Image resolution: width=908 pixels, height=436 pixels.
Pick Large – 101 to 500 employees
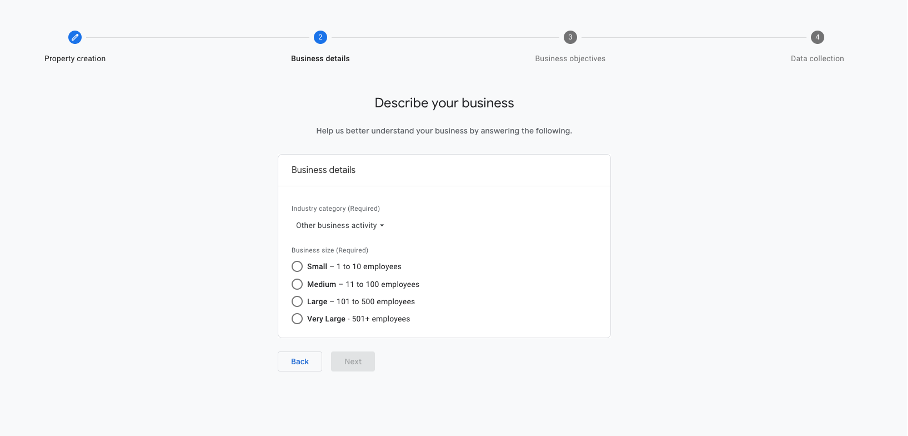[x=297, y=301]
